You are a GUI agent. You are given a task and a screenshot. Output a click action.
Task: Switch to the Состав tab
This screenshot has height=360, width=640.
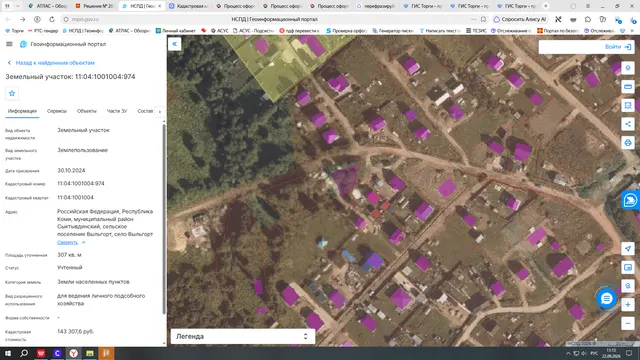(145, 111)
